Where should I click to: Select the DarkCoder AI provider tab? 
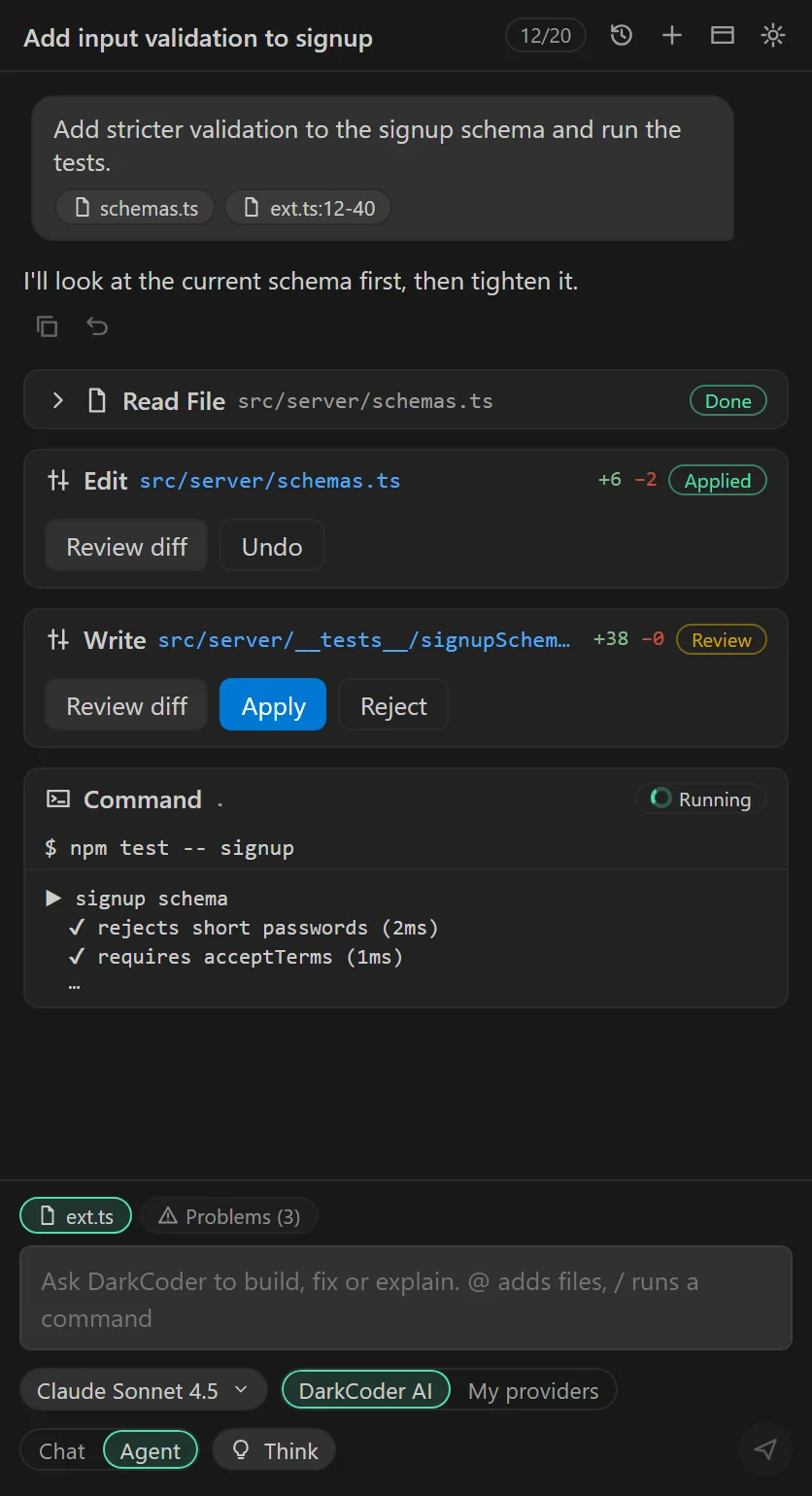pyautogui.click(x=365, y=1391)
